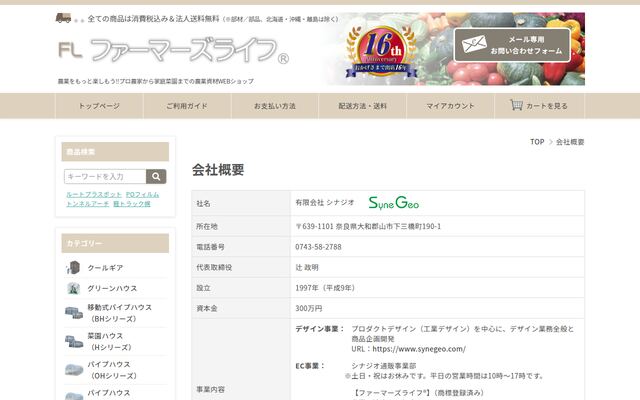
Task: Open the トップページ menu item
Action: (x=99, y=106)
